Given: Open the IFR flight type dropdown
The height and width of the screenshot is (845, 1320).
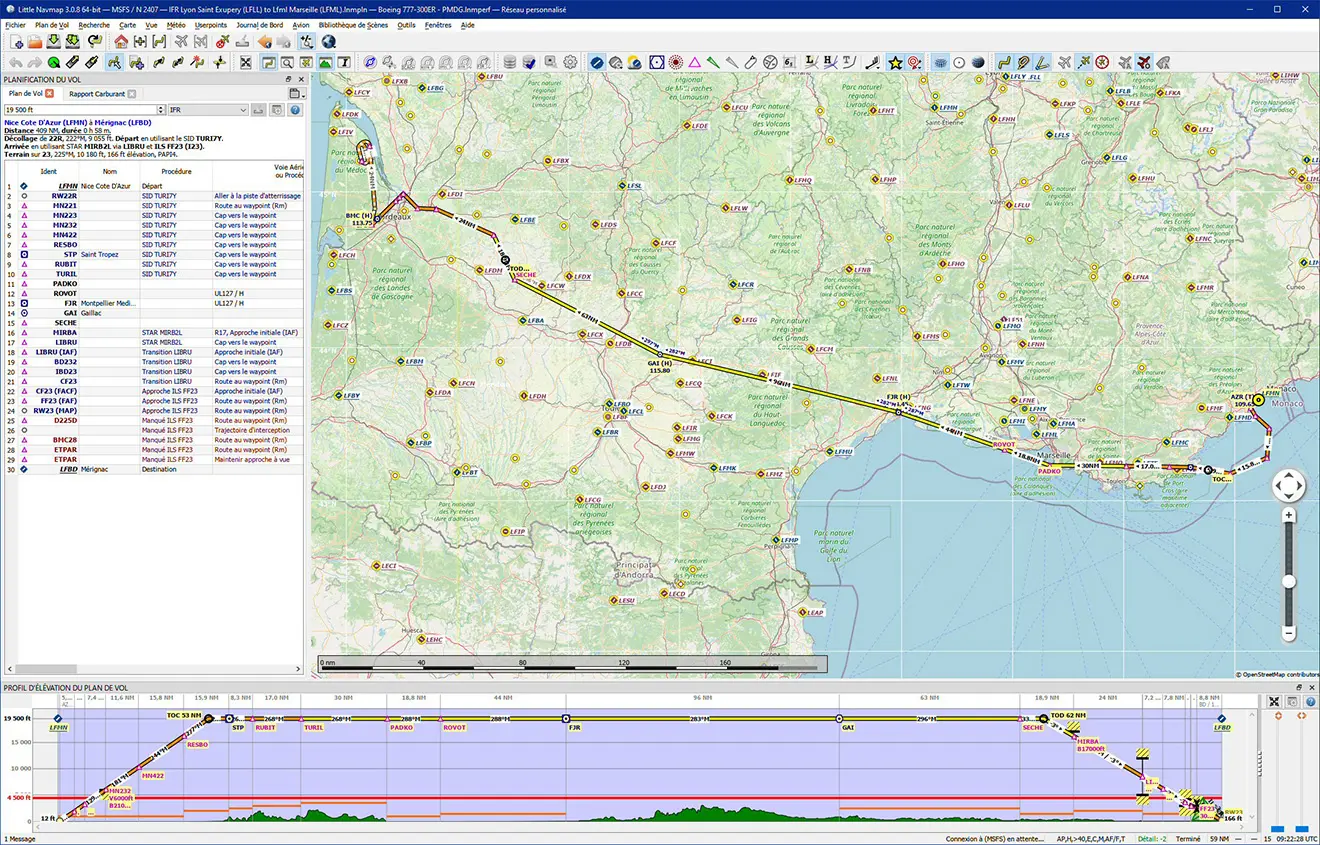Looking at the screenshot, I should (207, 109).
